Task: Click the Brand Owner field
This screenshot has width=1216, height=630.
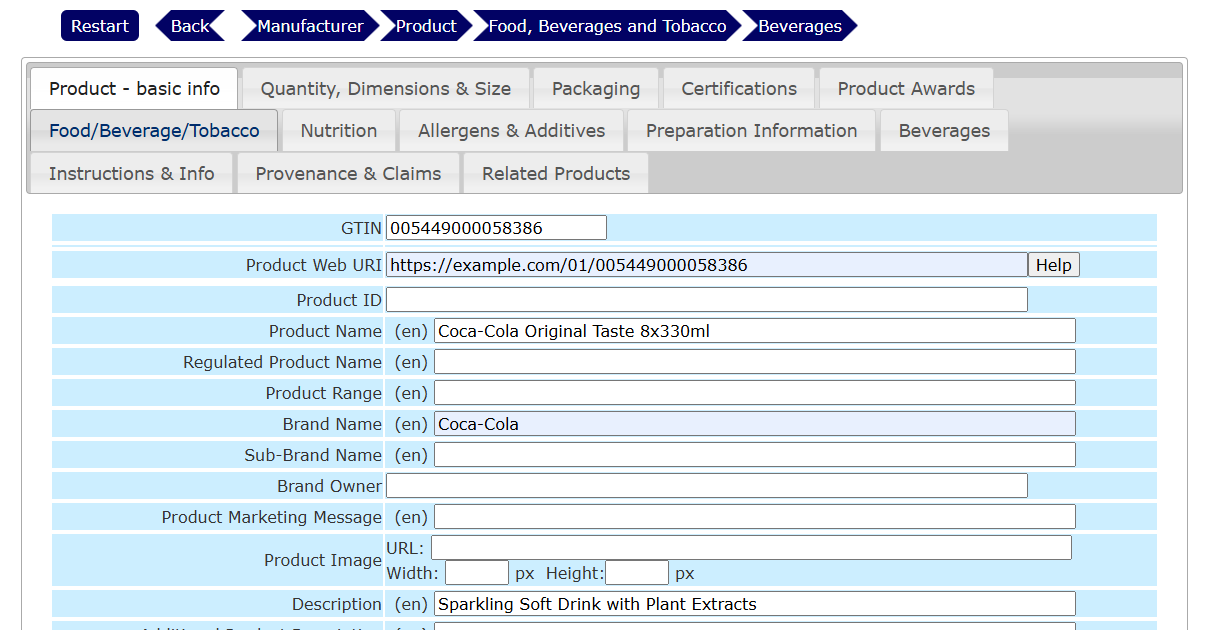Action: pos(707,486)
